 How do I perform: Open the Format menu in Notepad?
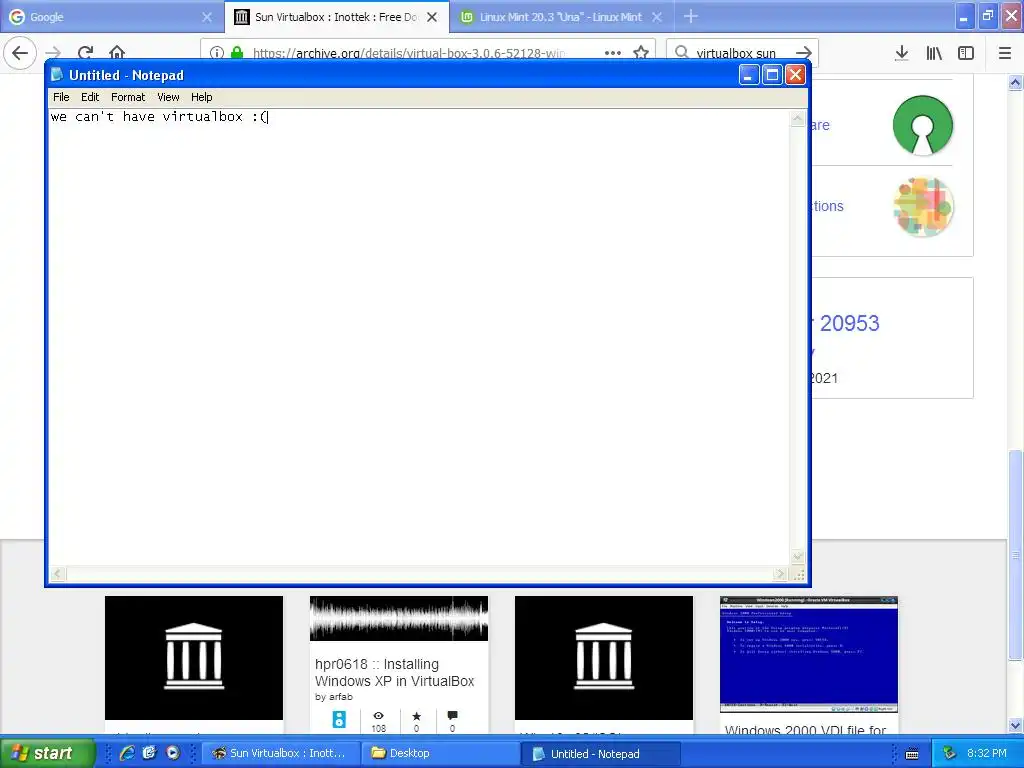[127, 97]
